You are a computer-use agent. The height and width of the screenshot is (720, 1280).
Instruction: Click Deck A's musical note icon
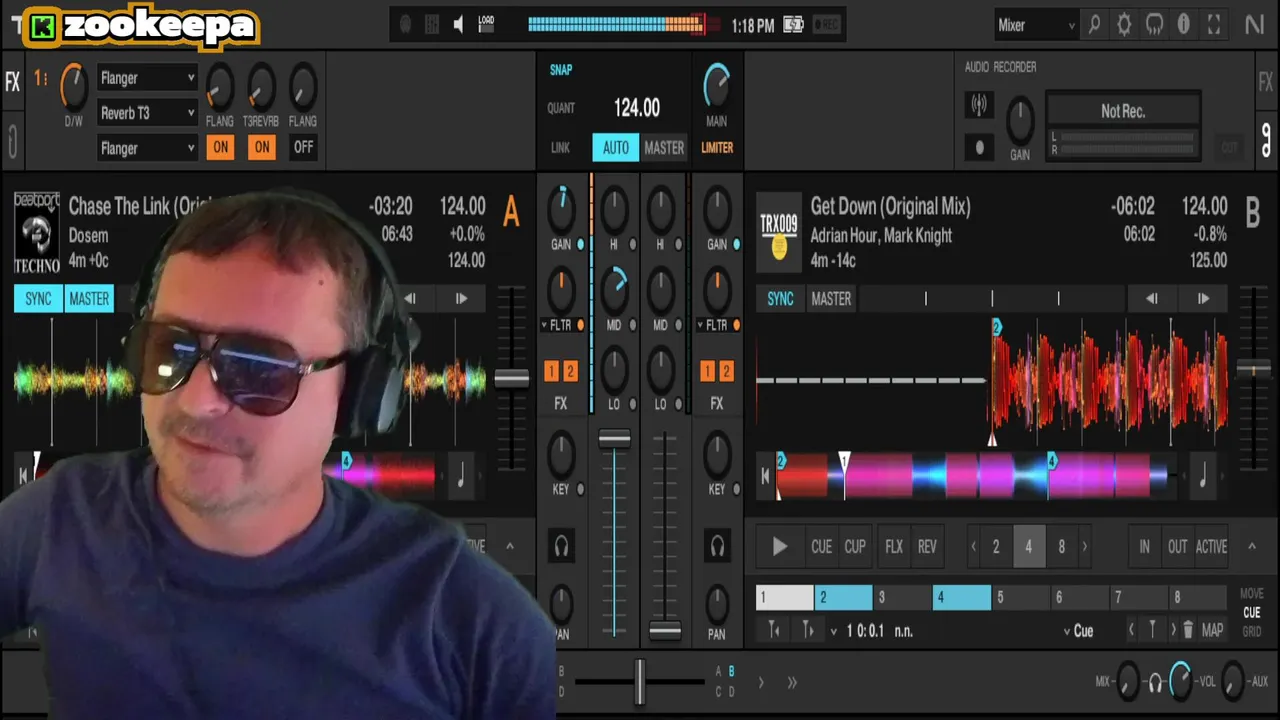pyautogui.click(x=460, y=477)
